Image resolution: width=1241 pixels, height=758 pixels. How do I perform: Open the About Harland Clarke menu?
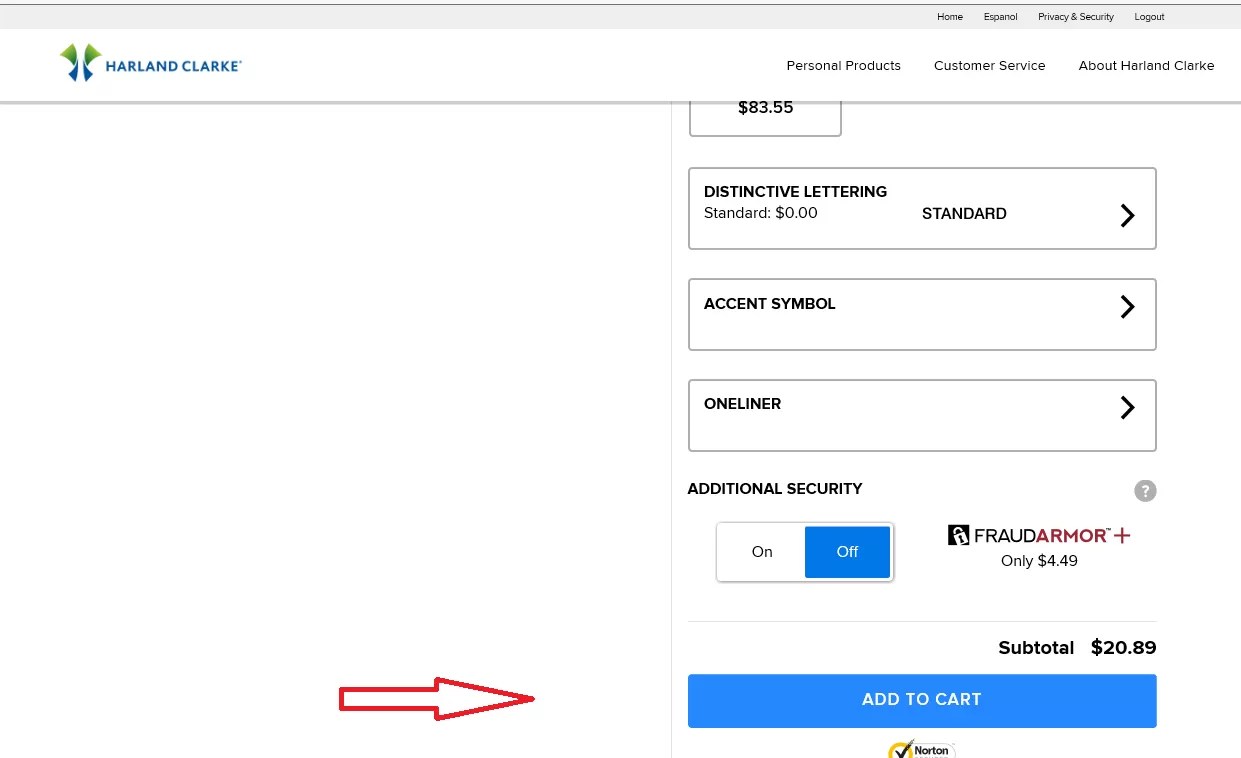[x=1146, y=65]
